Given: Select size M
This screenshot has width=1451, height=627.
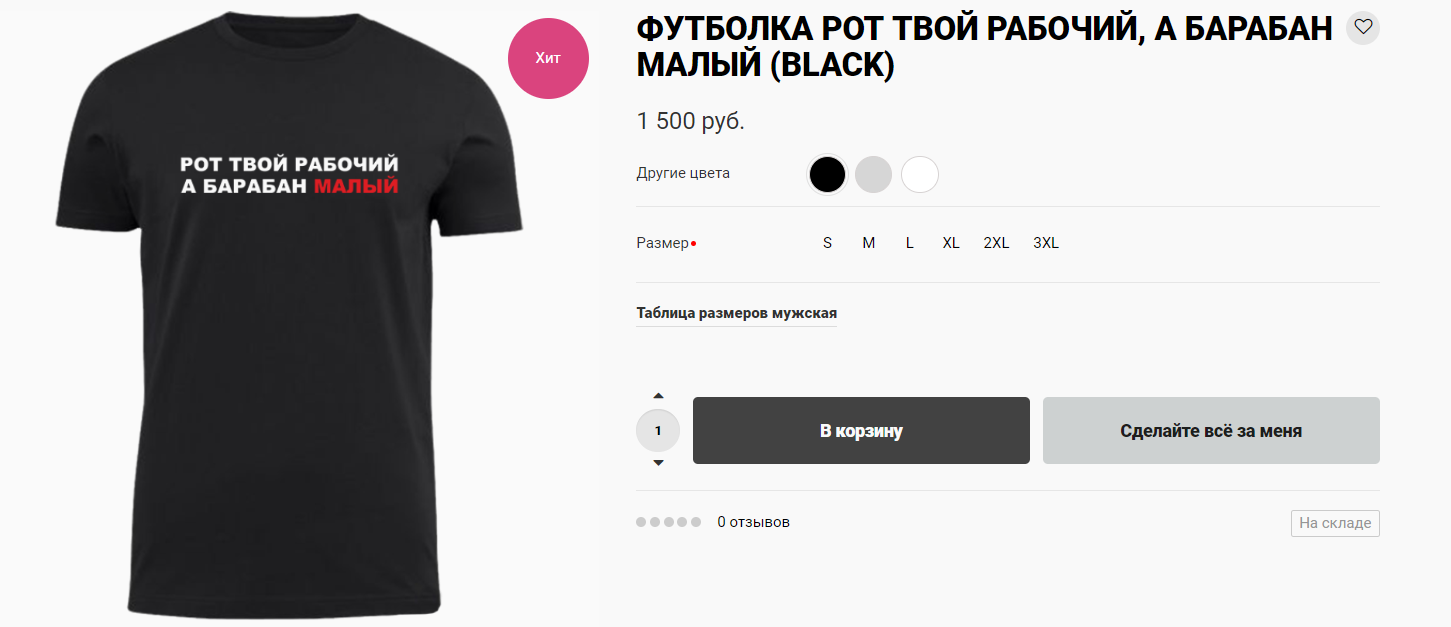Looking at the screenshot, I should (x=869, y=243).
